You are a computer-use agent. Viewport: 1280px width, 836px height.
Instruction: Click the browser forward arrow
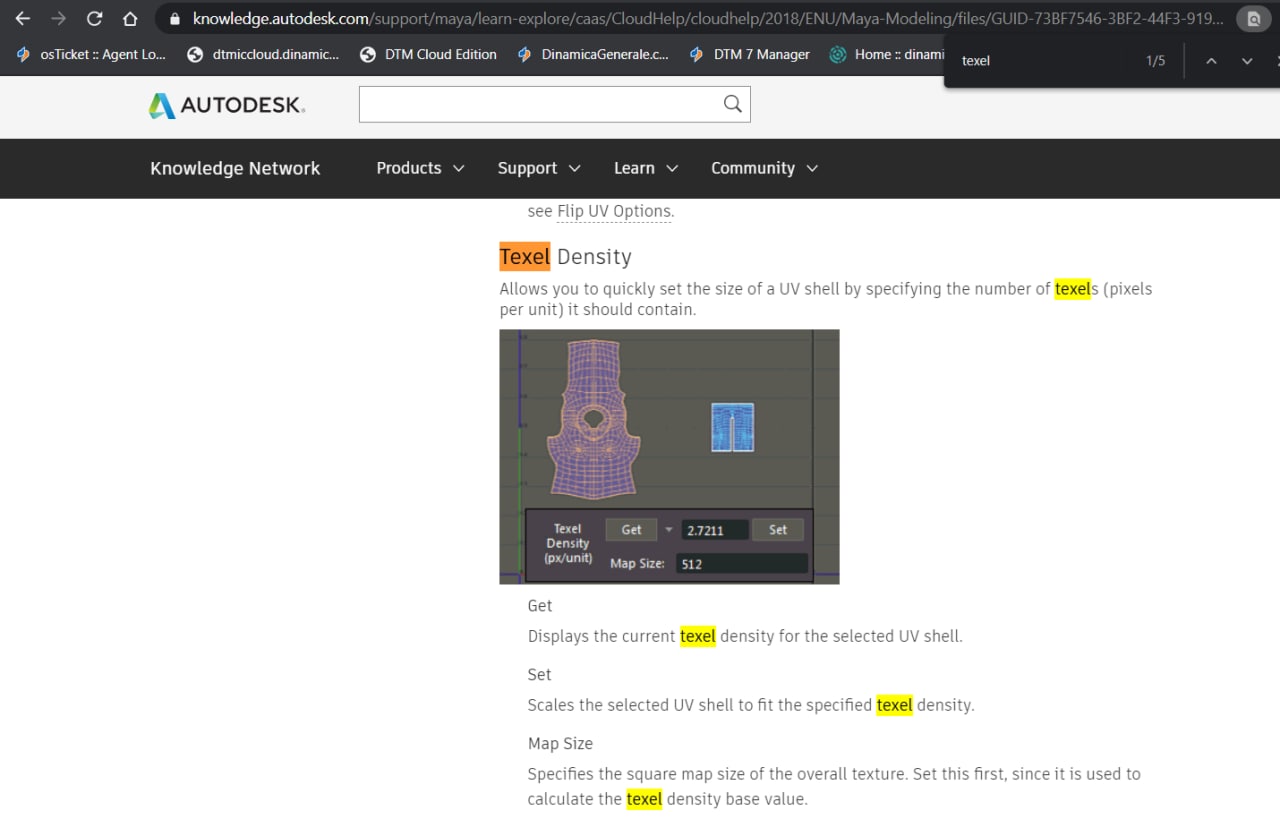click(58, 18)
